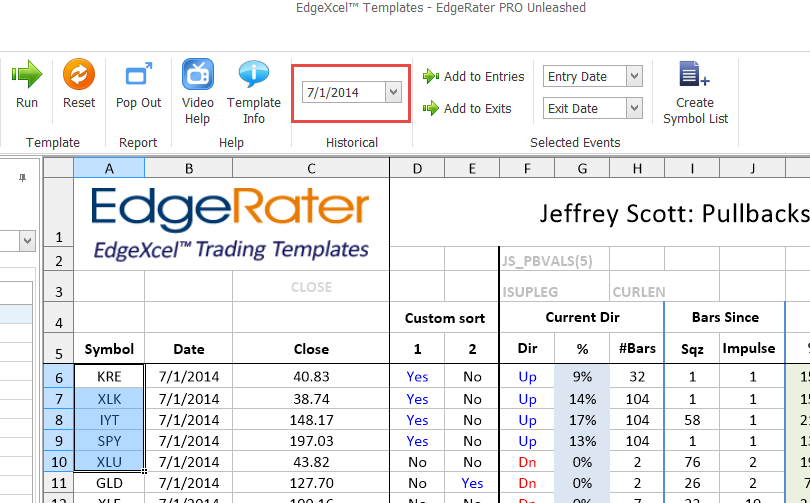
Task: Click the Custom sort heading cell
Action: (444, 318)
